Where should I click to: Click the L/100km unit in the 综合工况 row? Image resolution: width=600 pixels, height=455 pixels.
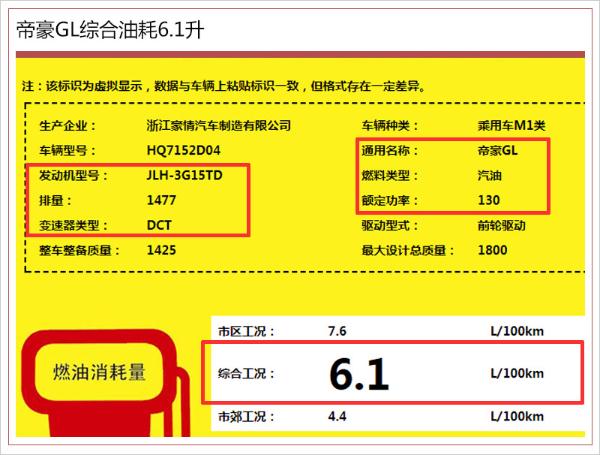point(517,373)
